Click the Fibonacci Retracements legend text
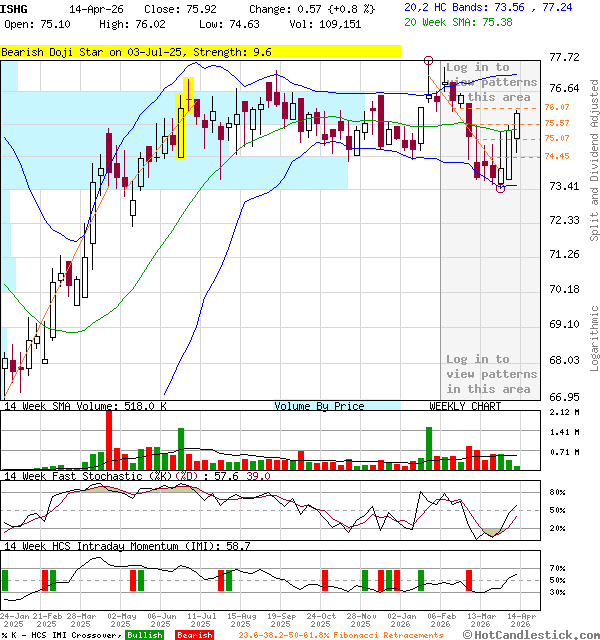This screenshot has height=640, width=600. [x=341, y=635]
